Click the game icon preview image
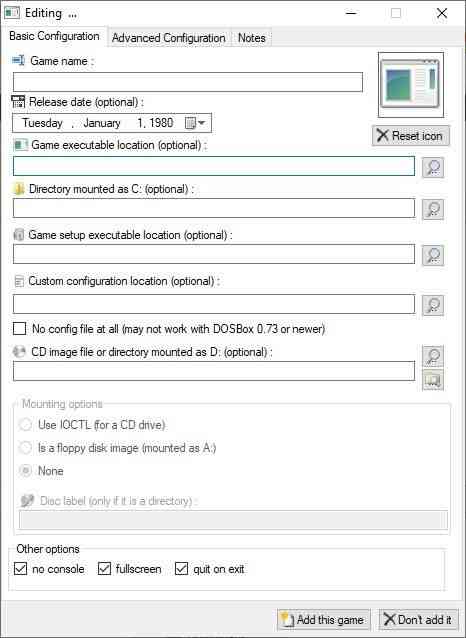466x638 pixels. click(x=411, y=85)
